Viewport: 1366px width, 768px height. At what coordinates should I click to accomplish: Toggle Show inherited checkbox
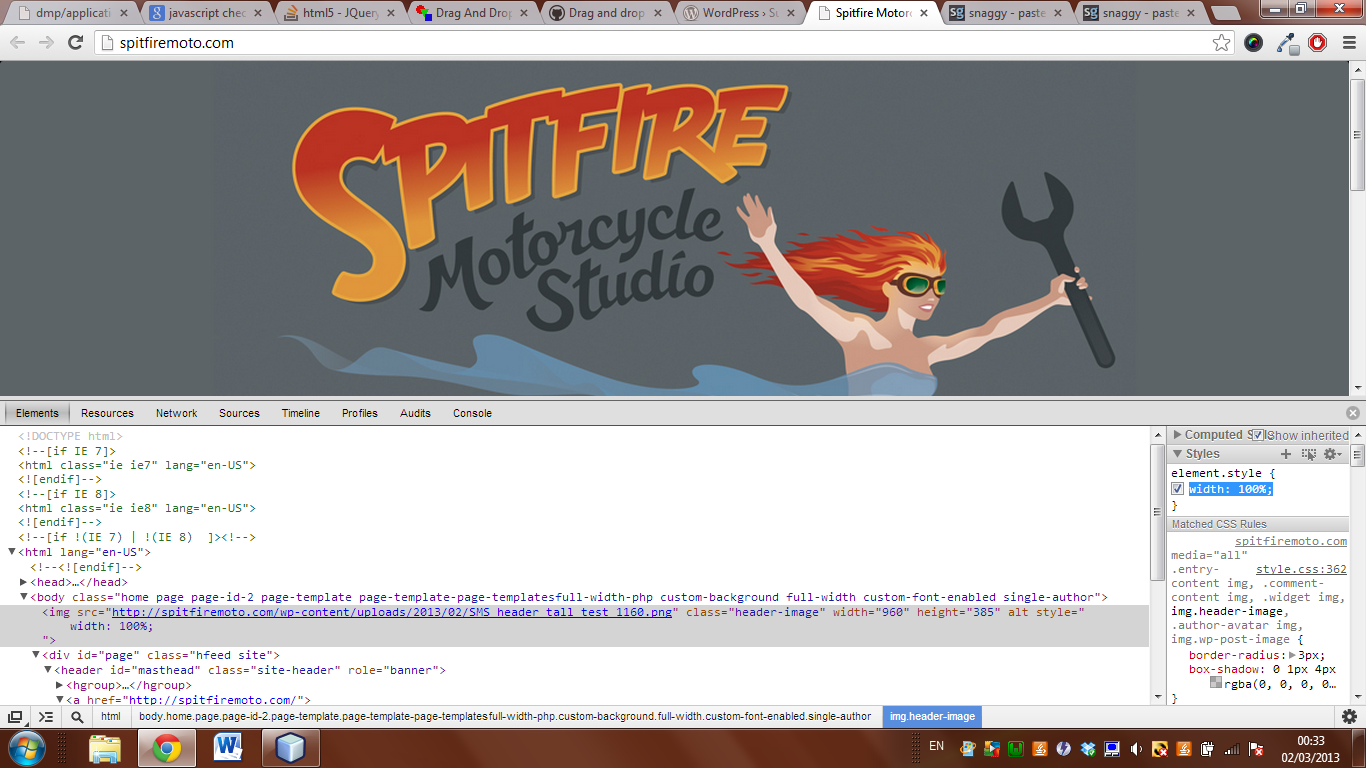[1258, 435]
